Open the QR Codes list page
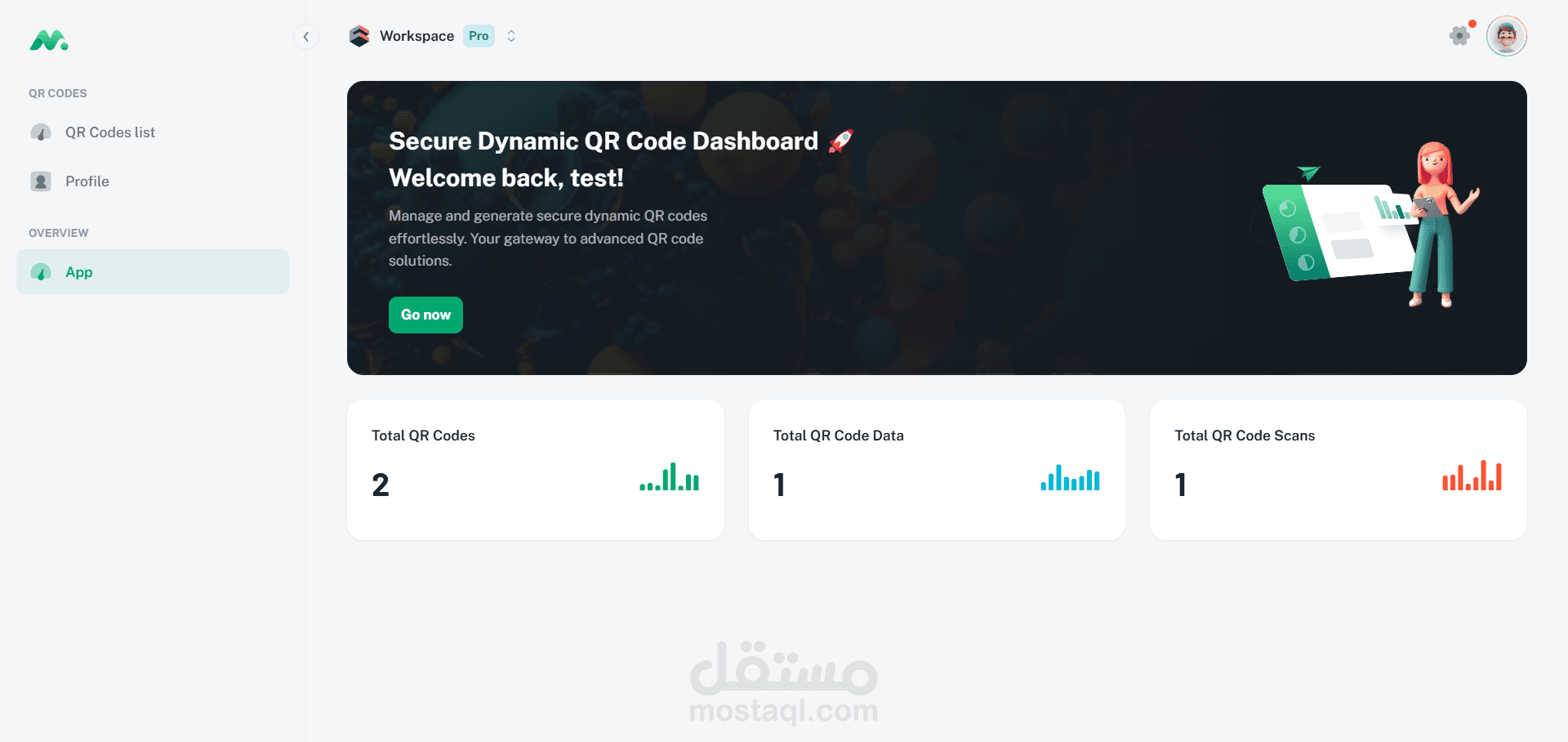 (x=153, y=132)
